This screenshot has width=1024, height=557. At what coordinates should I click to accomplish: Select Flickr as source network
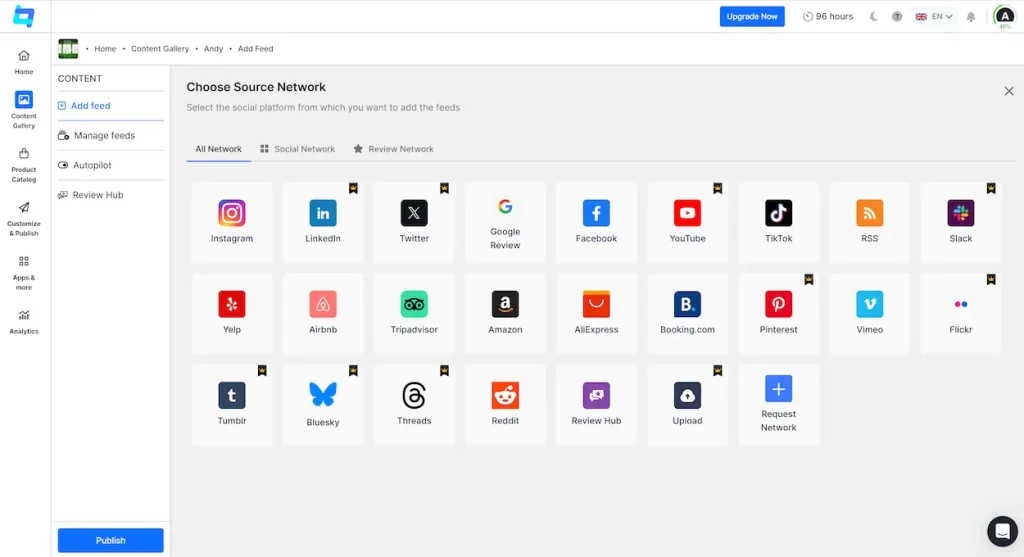pyautogui.click(x=961, y=313)
